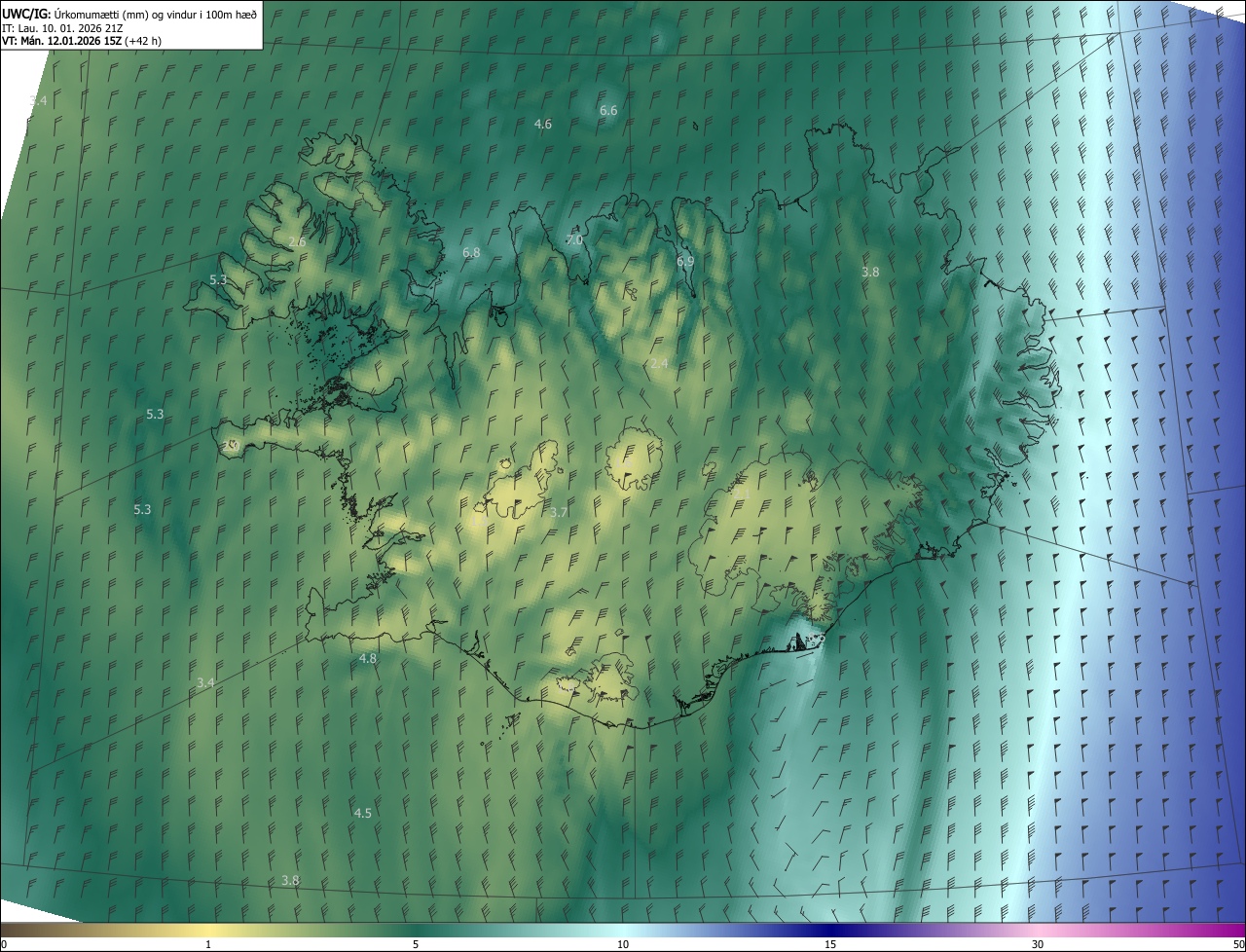The width and height of the screenshot is (1246, 952).
Task: Click the 2.6 value label over the Westfjords
Action: [x=298, y=241]
